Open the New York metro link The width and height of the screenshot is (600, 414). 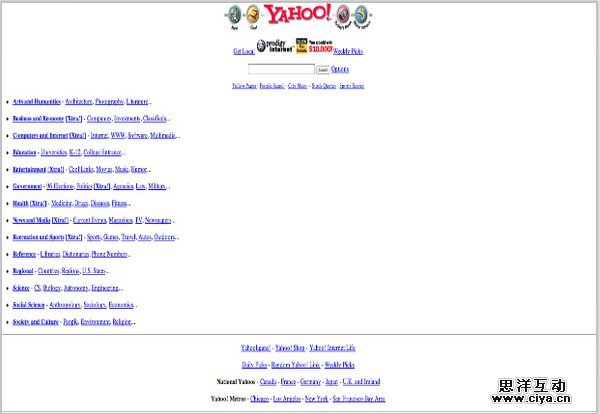(316, 399)
